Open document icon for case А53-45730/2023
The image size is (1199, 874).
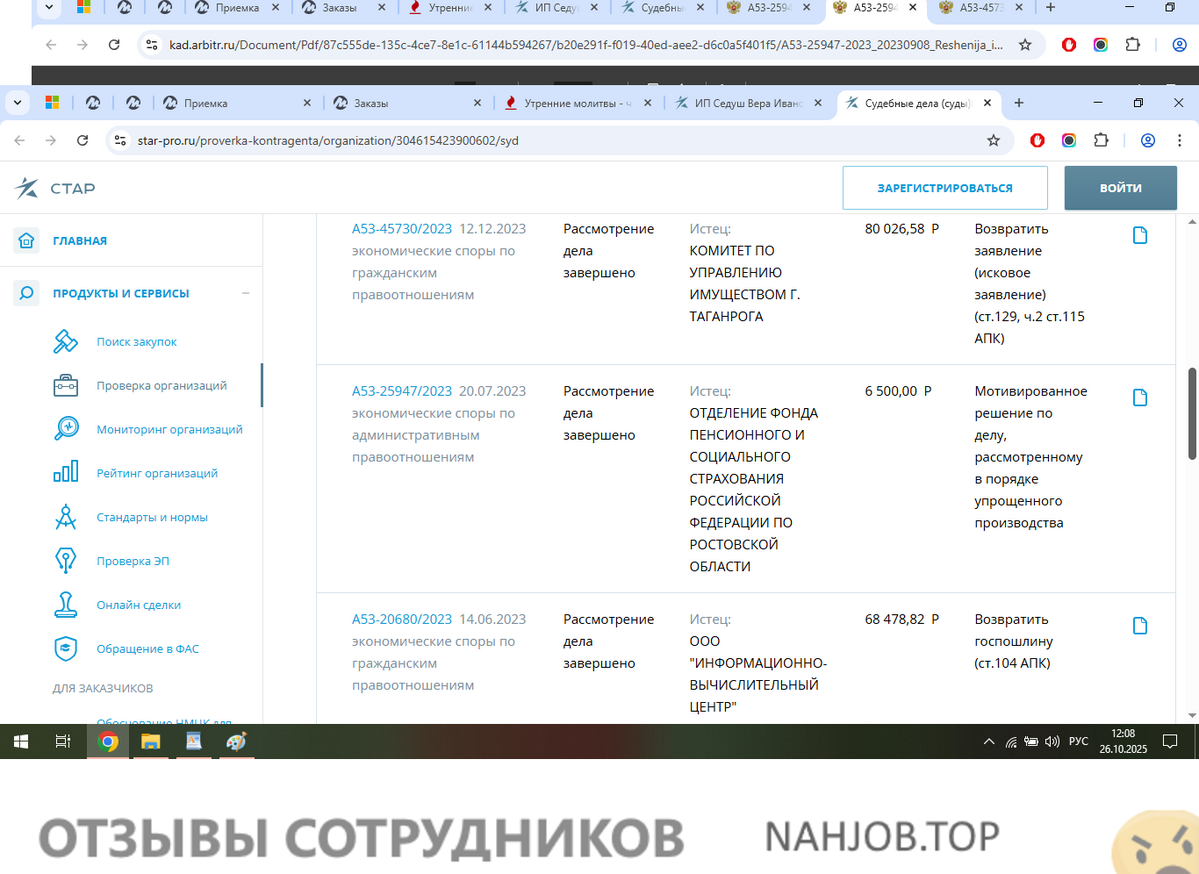tap(1139, 236)
